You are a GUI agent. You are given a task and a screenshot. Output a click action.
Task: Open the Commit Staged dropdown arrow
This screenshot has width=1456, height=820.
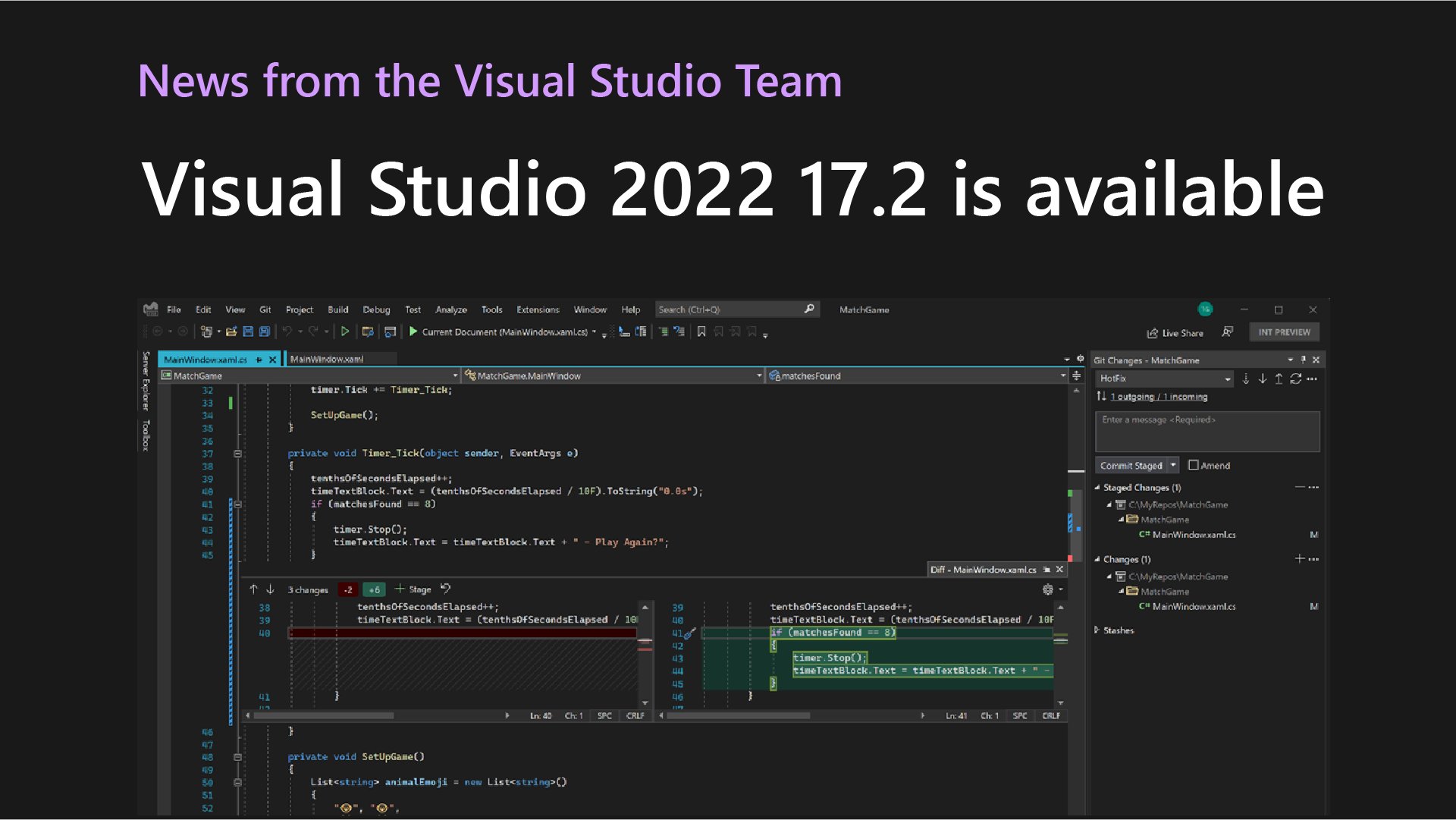click(1173, 465)
